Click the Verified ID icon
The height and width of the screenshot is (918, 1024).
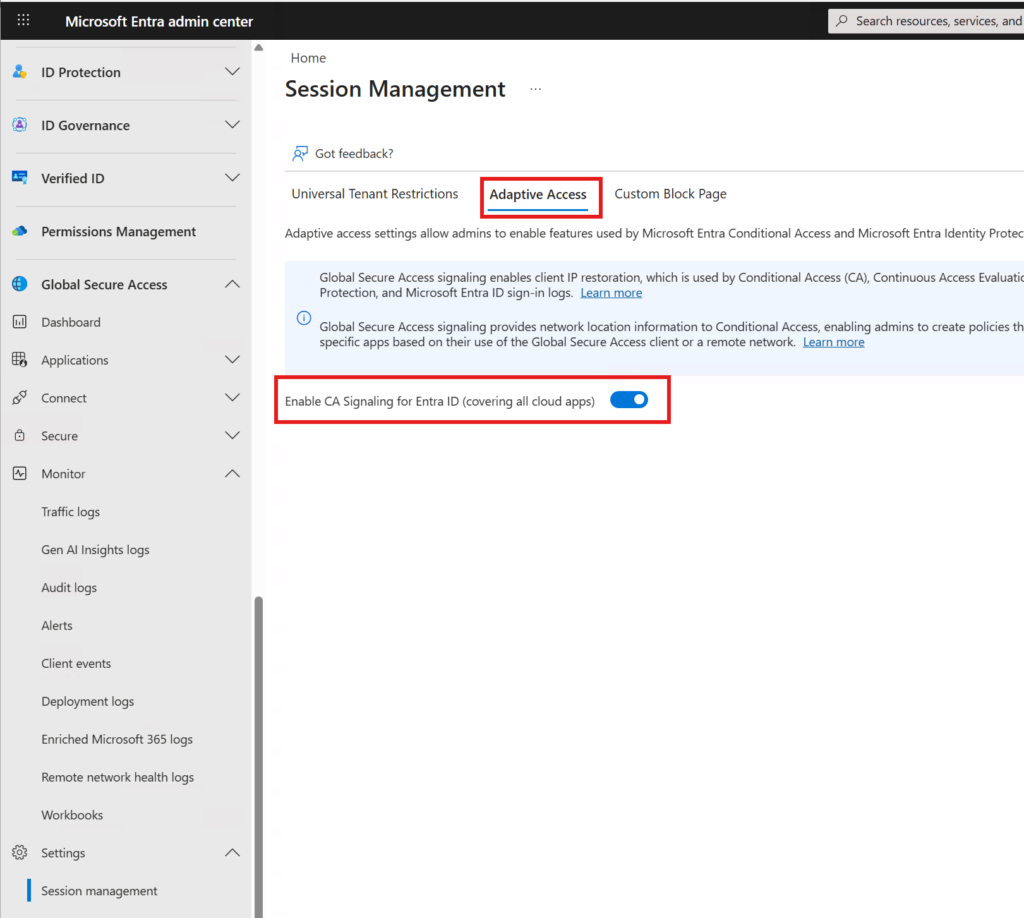(19, 178)
